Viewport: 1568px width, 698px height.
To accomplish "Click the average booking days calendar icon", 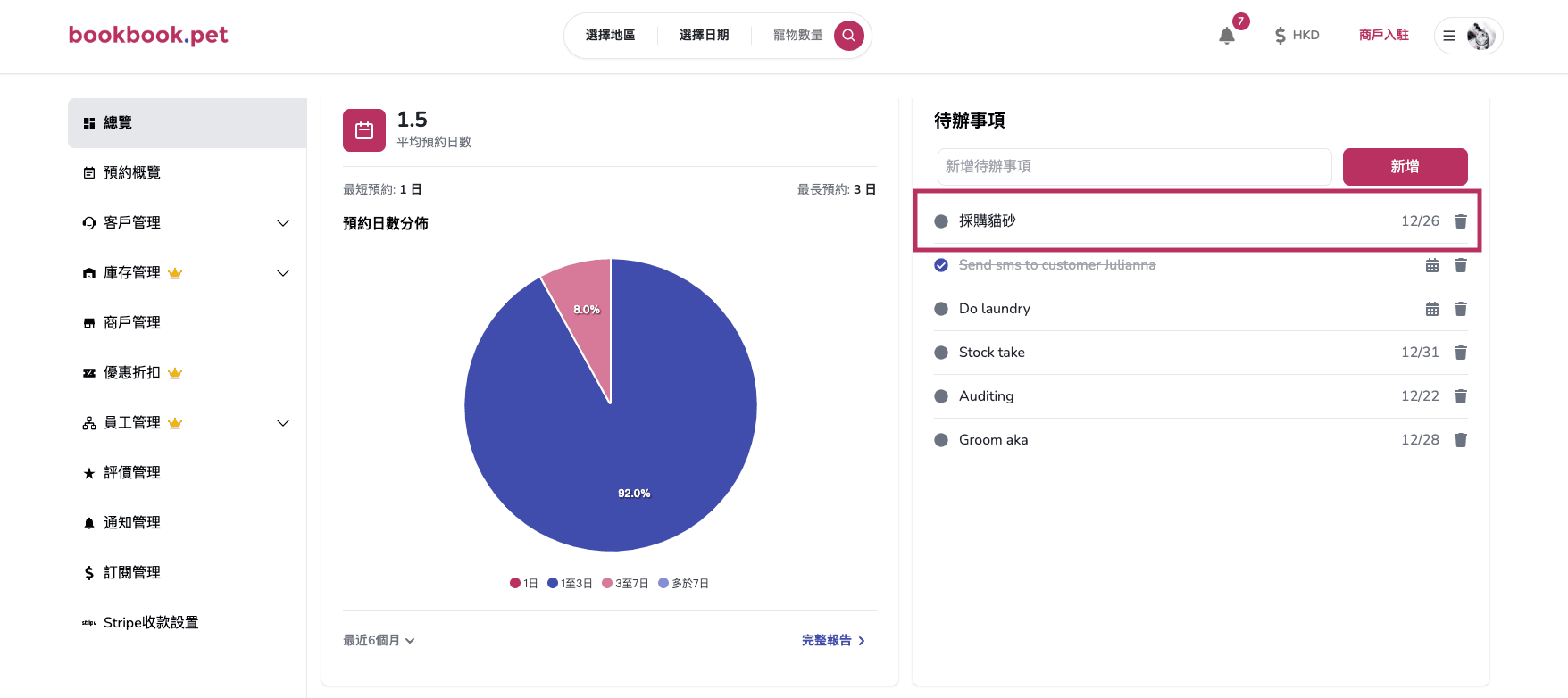I will tap(364, 130).
